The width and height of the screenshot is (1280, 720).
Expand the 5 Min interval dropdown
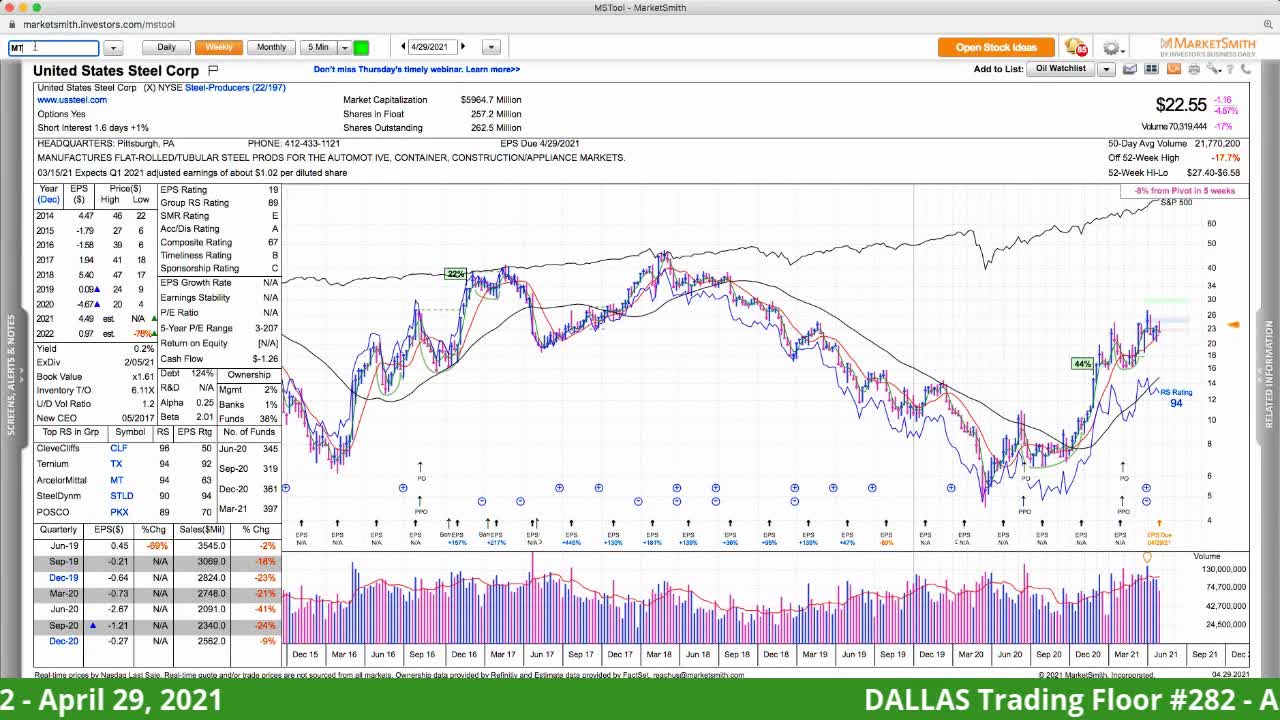344,47
